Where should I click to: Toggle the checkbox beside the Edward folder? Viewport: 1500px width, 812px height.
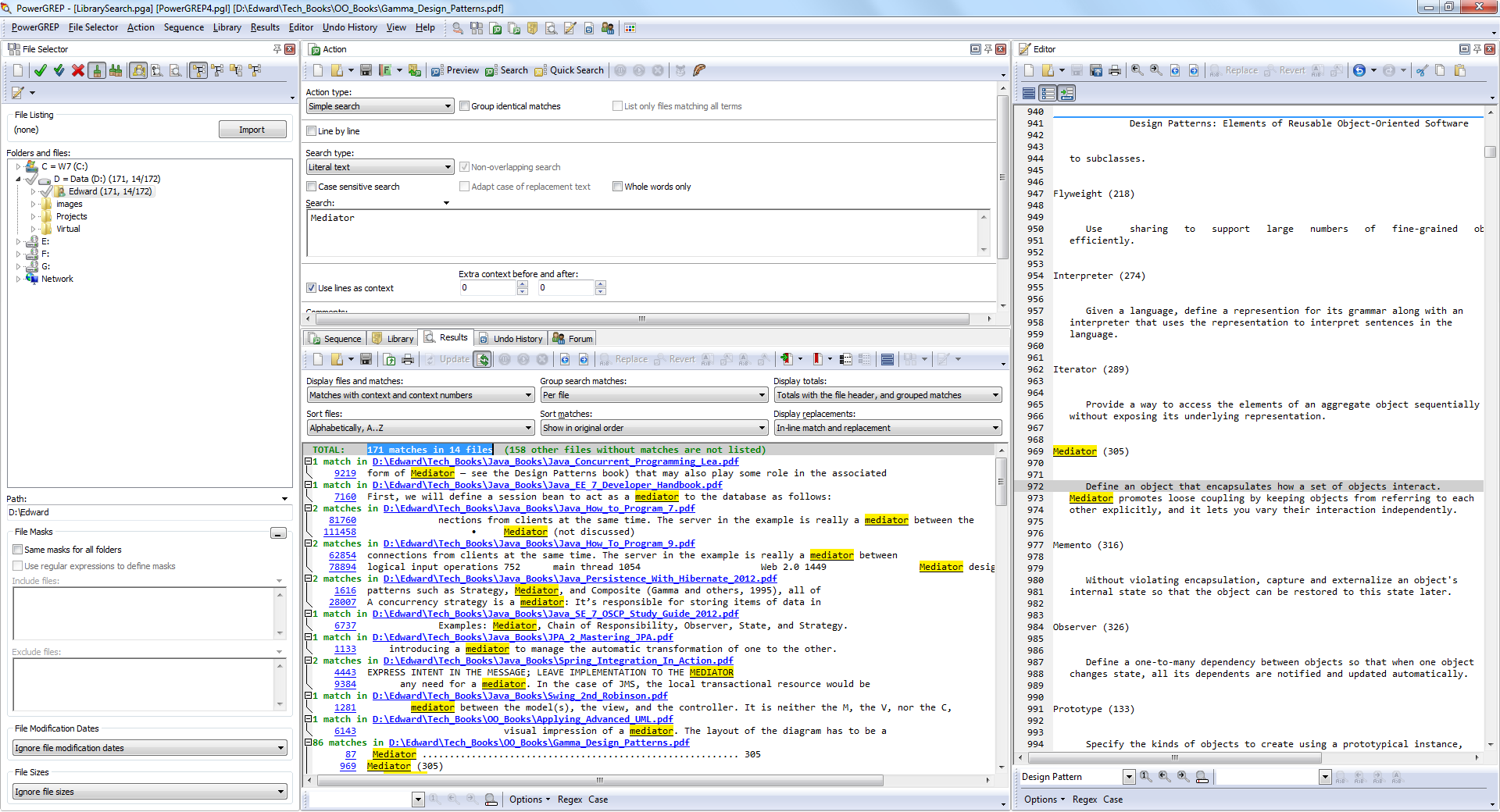coord(46,191)
